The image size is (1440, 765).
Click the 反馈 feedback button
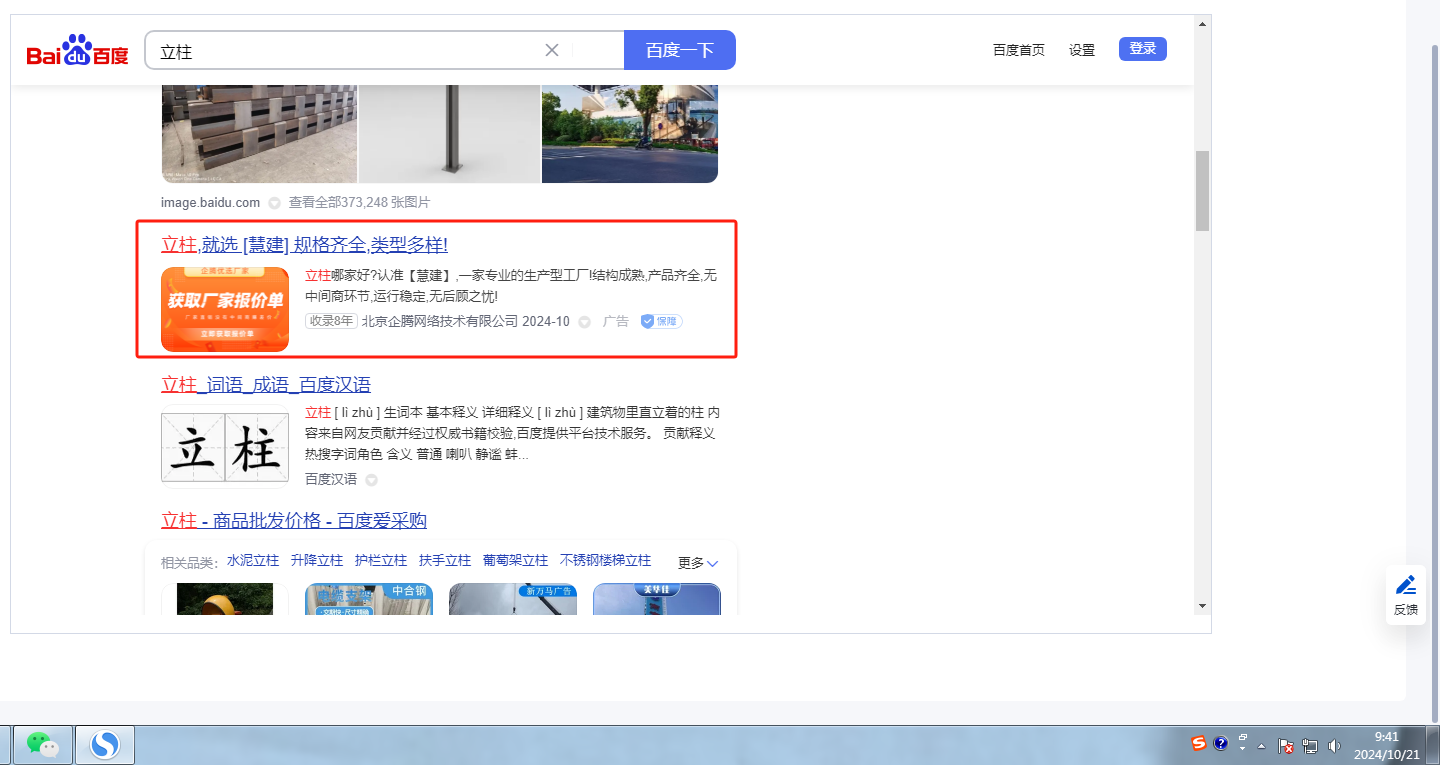[1406, 595]
